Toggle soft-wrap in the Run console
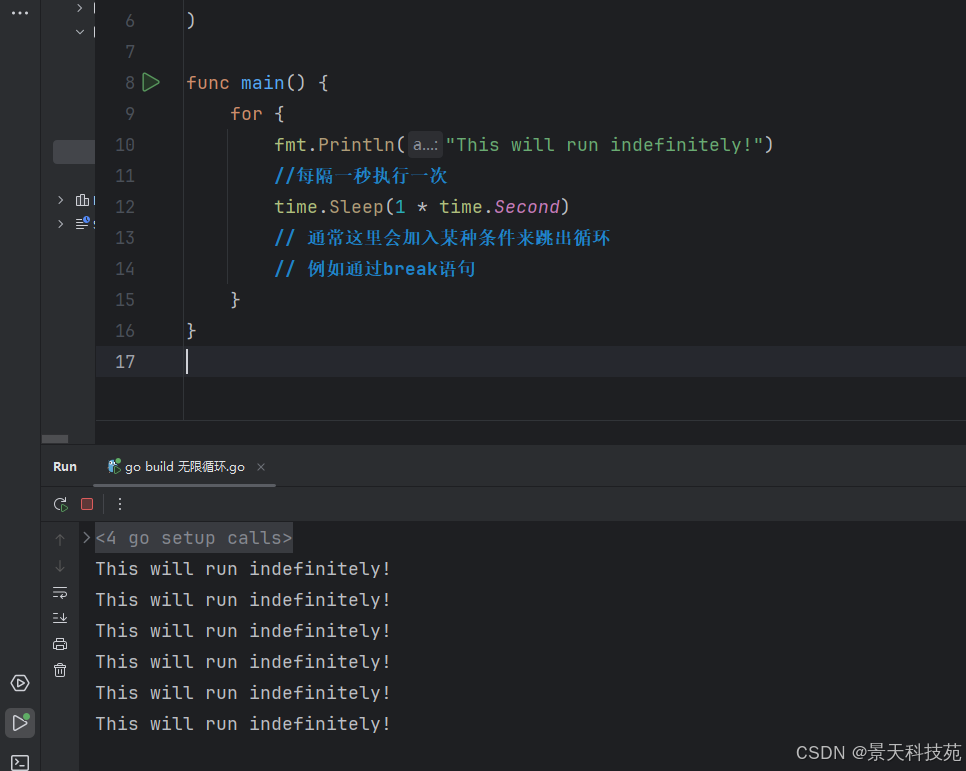966x771 pixels. pyautogui.click(x=60, y=592)
